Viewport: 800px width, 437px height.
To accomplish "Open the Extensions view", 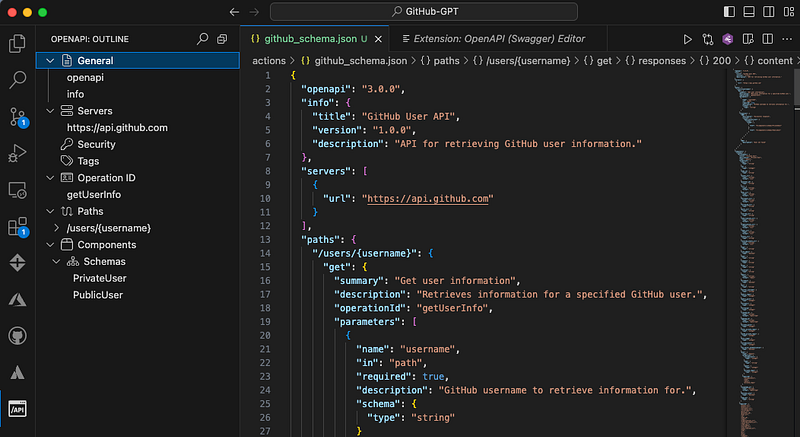I will click(x=17, y=227).
